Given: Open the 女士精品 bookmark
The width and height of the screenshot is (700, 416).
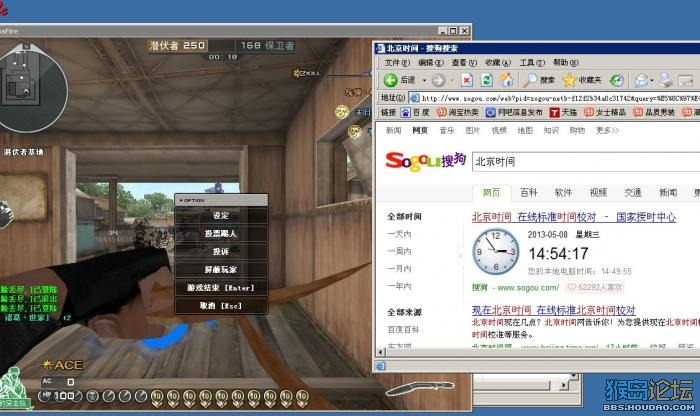Looking at the screenshot, I should coord(605,112).
